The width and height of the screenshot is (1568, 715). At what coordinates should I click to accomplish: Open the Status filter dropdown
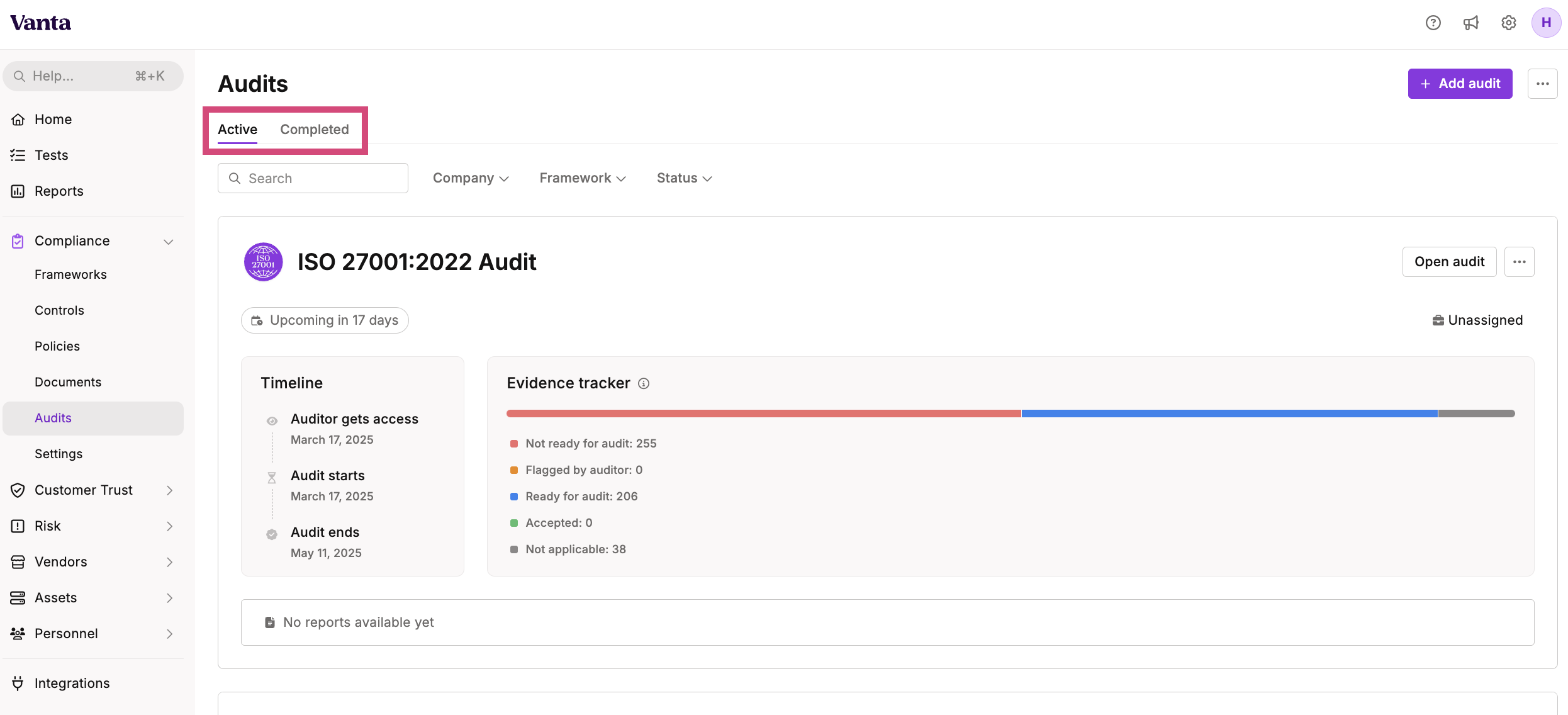[x=685, y=179]
